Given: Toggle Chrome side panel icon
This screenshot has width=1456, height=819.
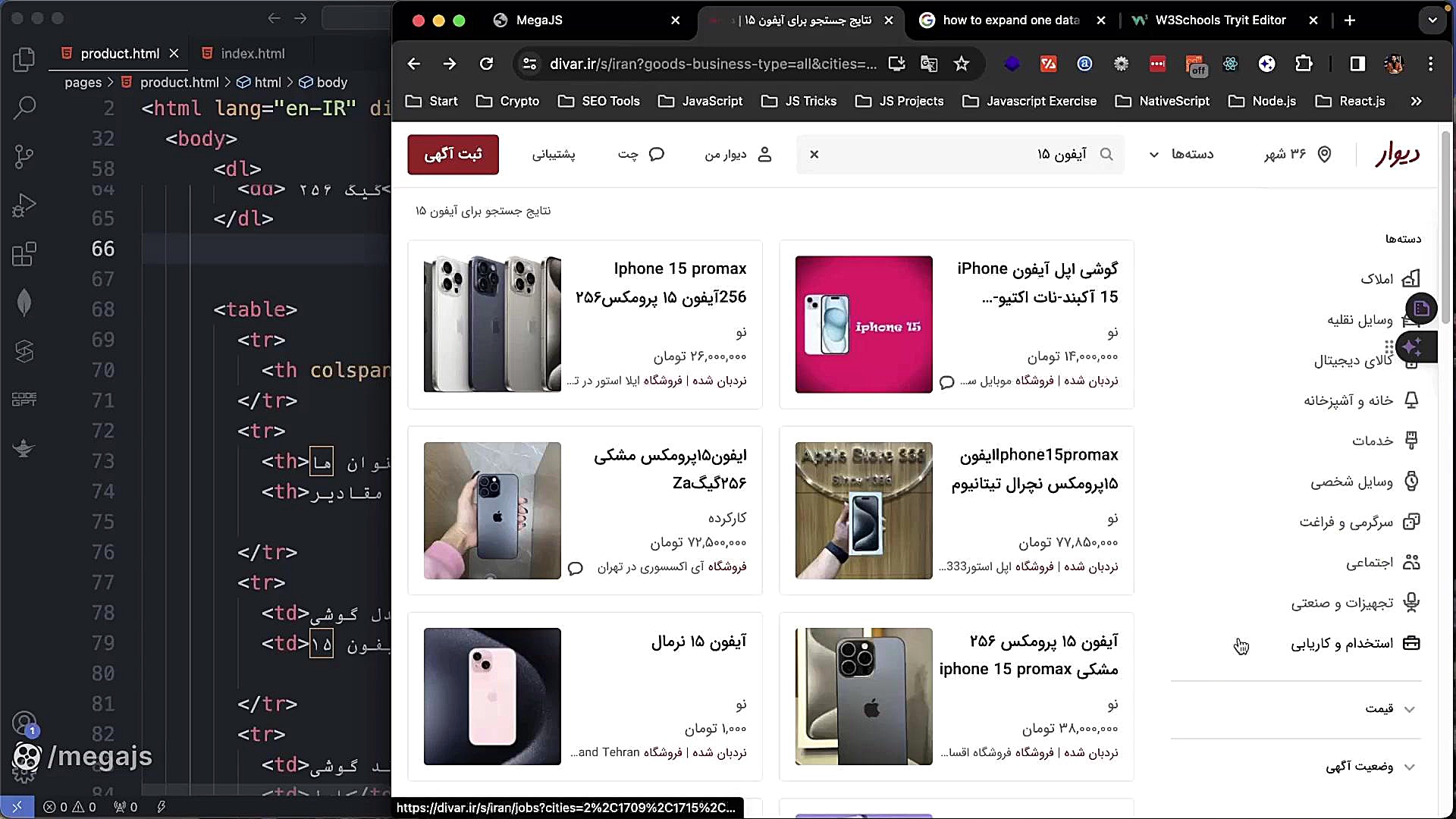Looking at the screenshot, I should [x=1357, y=64].
